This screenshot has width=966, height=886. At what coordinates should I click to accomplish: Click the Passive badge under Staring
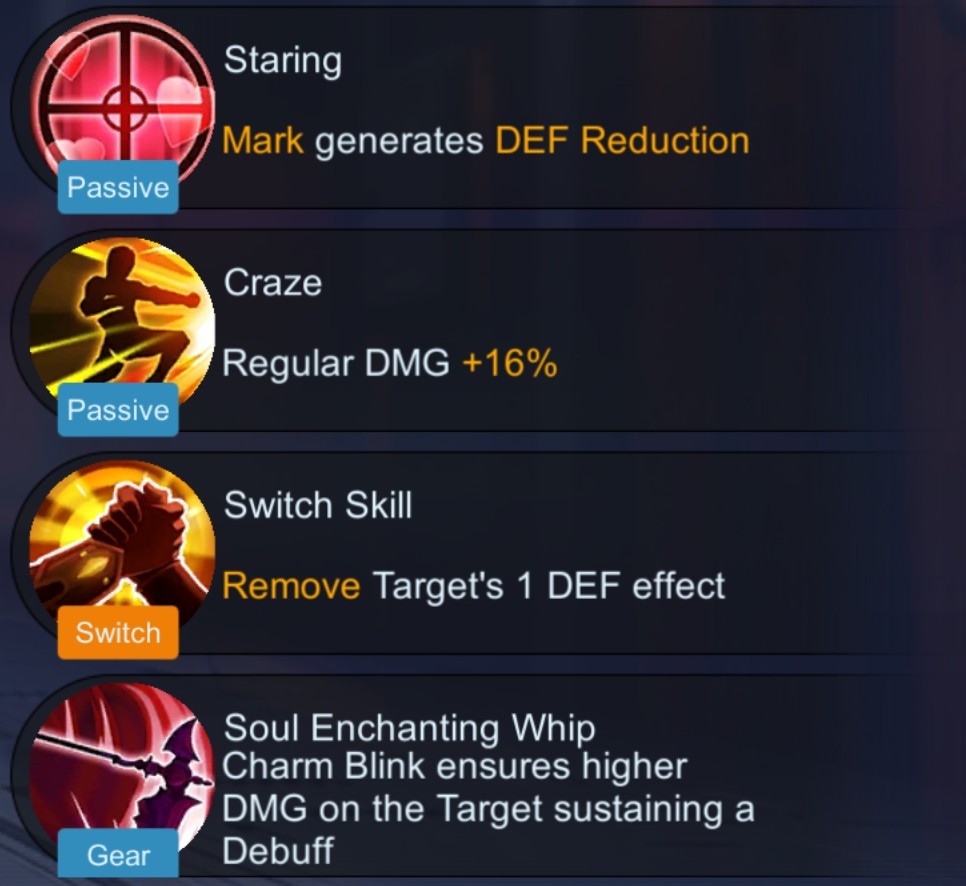(x=118, y=187)
